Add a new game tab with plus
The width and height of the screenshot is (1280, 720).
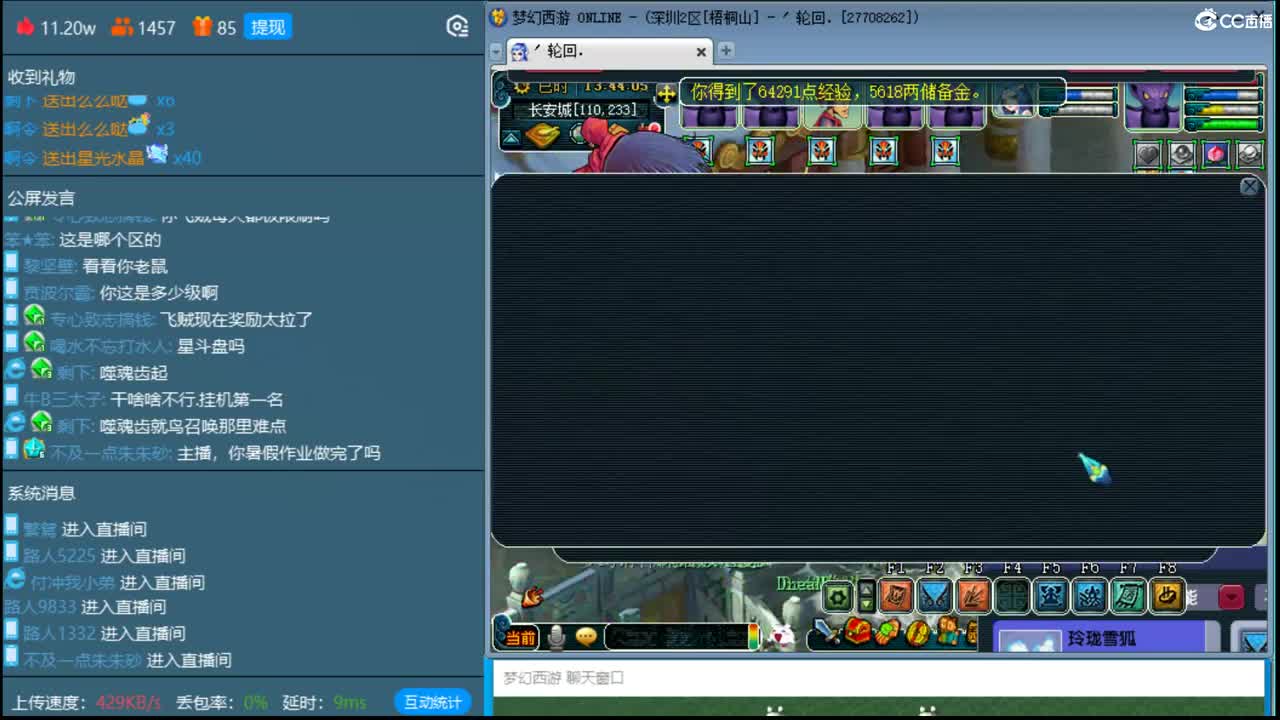pos(726,51)
